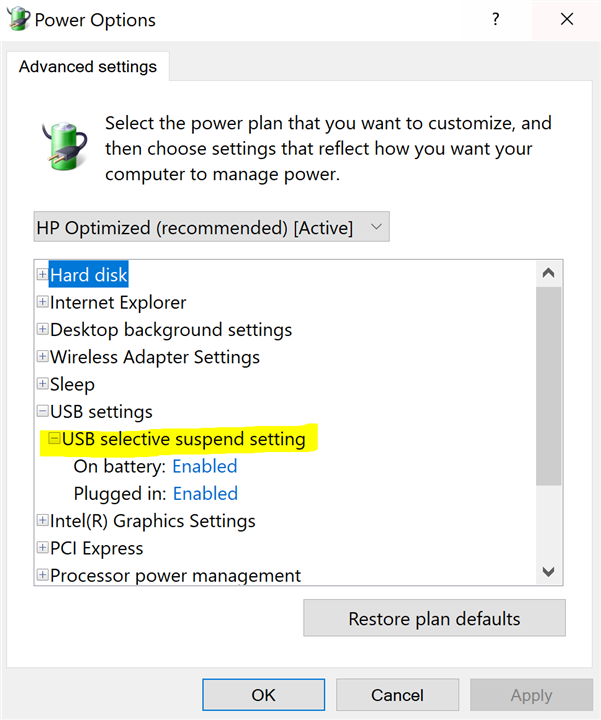Change Plugged in Enabled value
The image size is (601, 720).
pos(205,493)
